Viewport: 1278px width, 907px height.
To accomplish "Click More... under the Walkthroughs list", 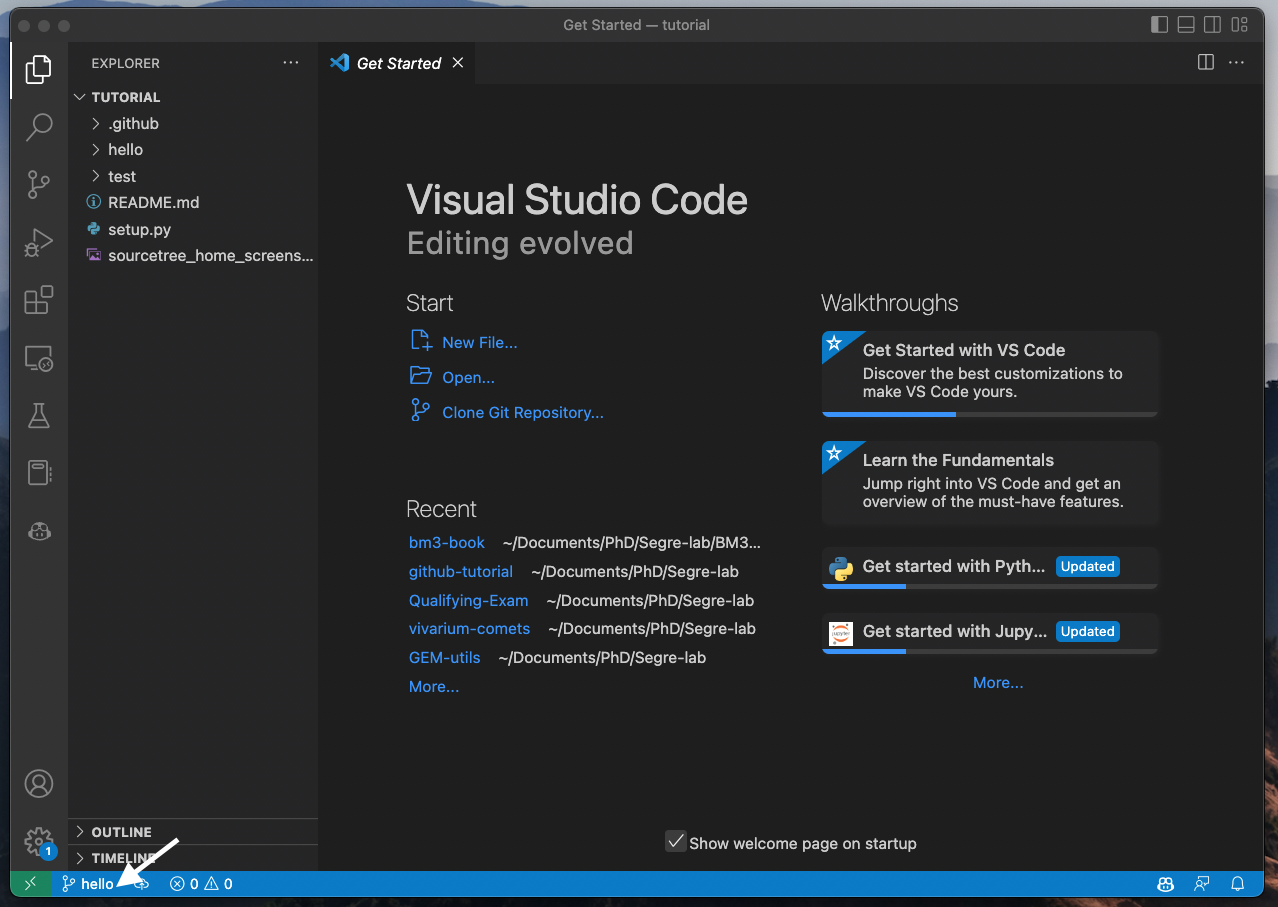I will click(x=998, y=682).
